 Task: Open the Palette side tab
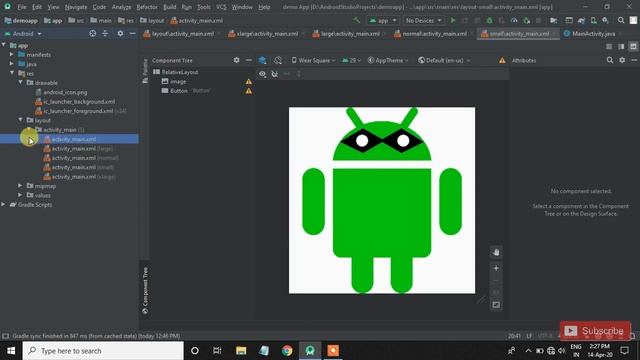coord(145,71)
